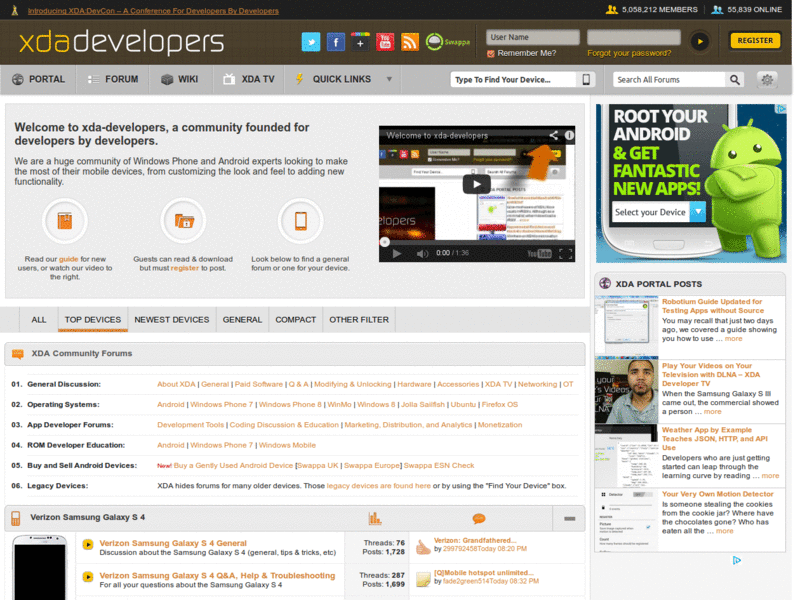
Task: Click the guide book circle icon
Action: (x=65, y=221)
